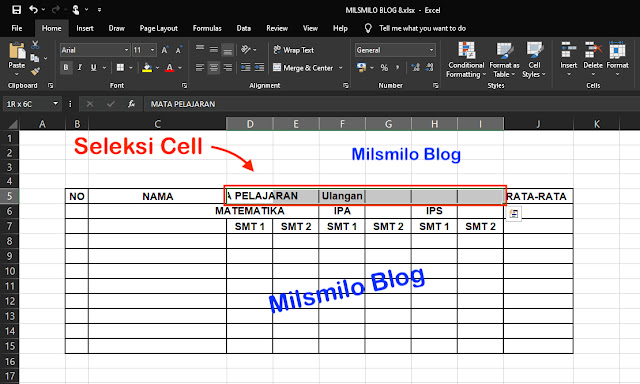The height and width of the screenshot is (384, 640).
Task: Copy the selection with the Copy icon
Action: pyautogui.click(x=35, y=58)
